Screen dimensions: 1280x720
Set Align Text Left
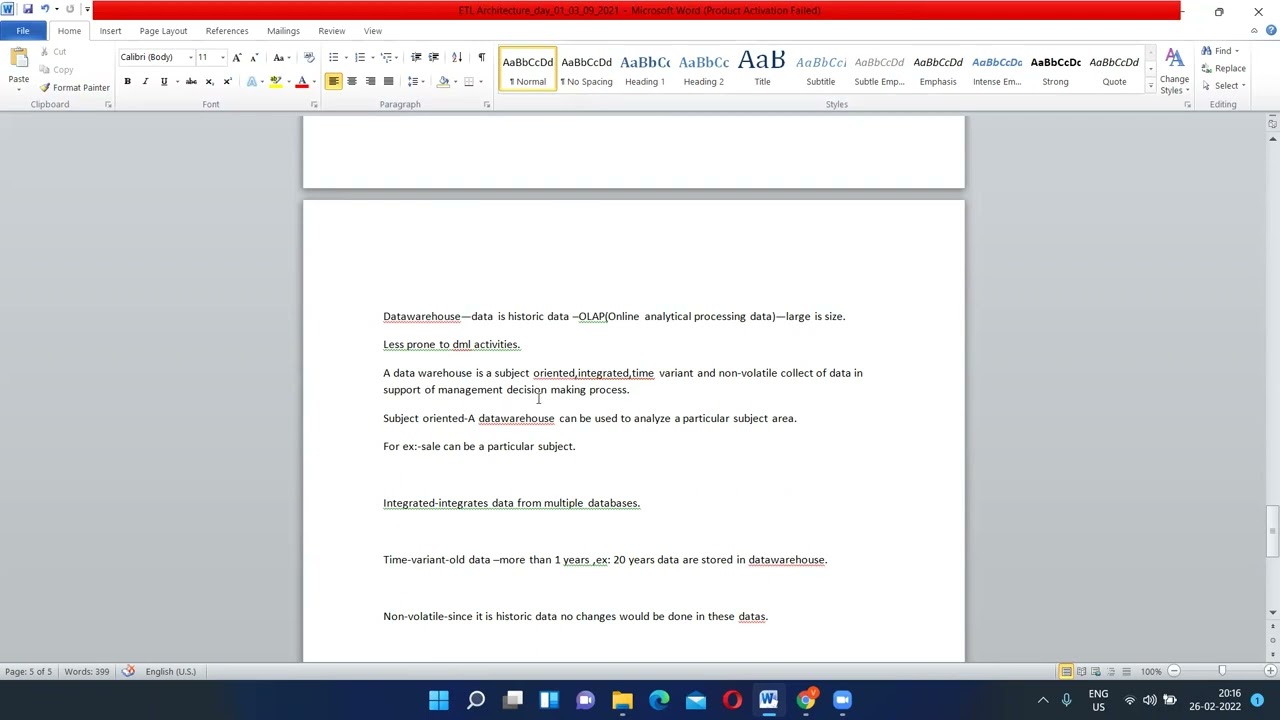pyautogui.click(x=334, y=81)
